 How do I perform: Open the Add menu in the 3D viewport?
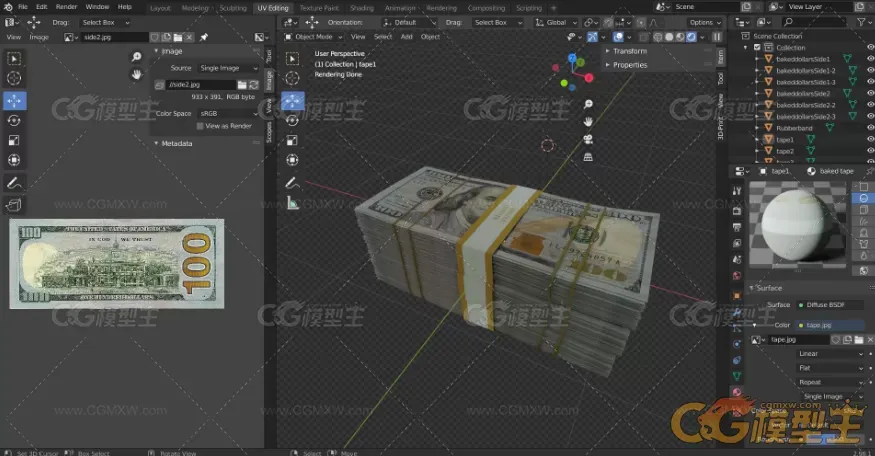tap(406, 37)
